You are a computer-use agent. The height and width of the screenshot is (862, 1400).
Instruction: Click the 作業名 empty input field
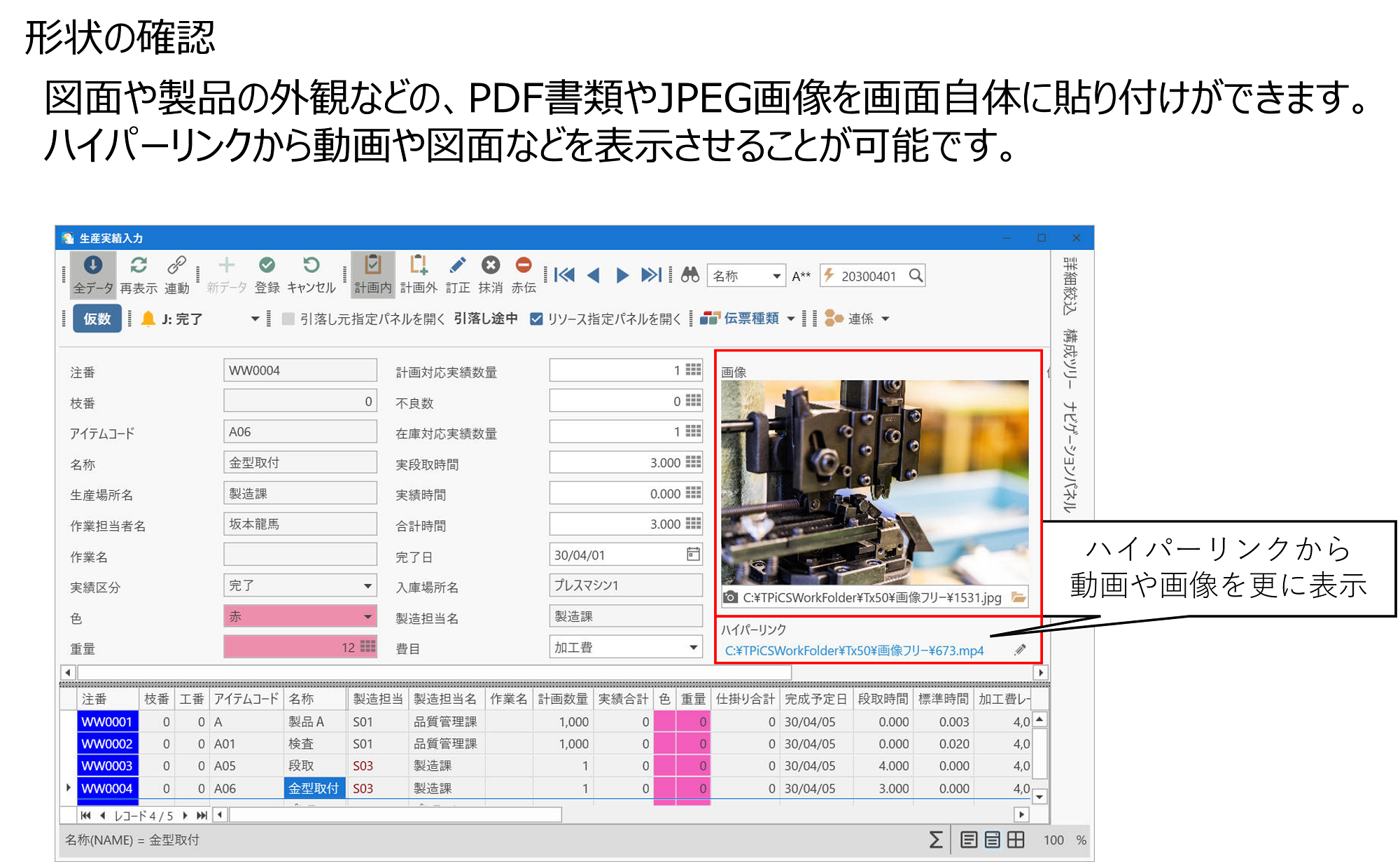[300, 555]
